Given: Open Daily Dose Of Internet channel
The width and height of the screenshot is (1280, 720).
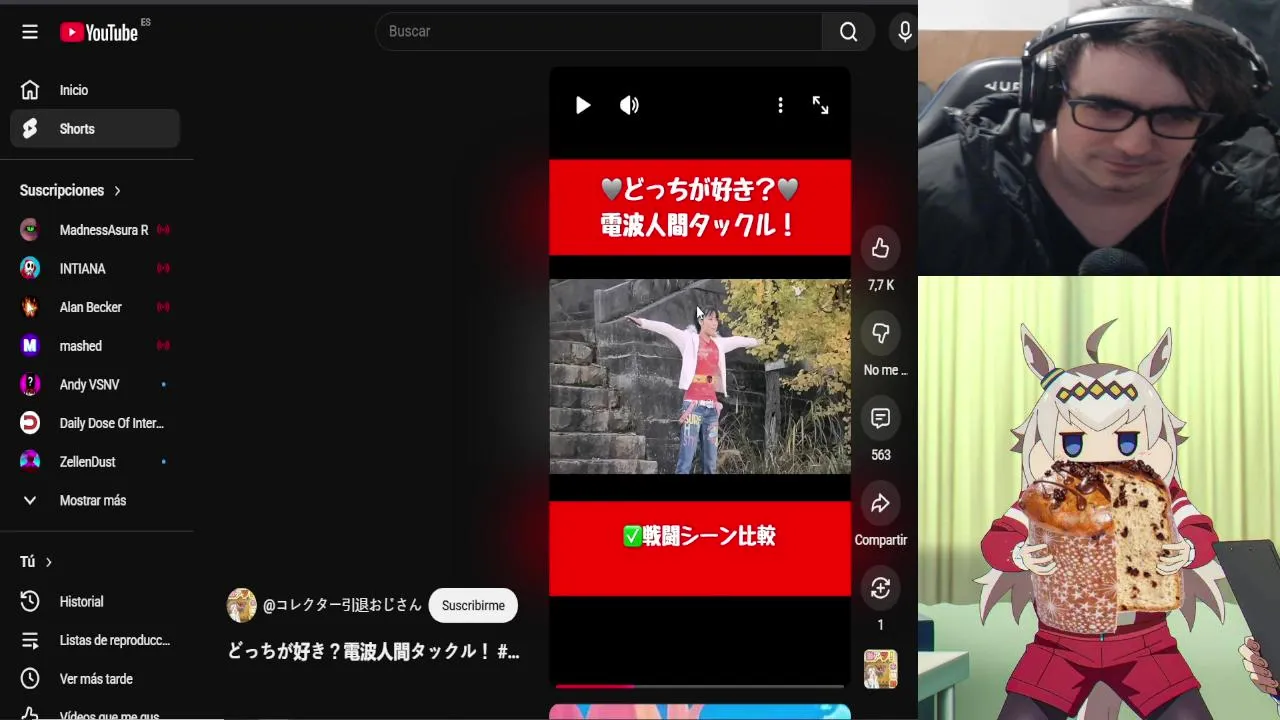Looking at the screenshot, I should click(x=95, y=423).
